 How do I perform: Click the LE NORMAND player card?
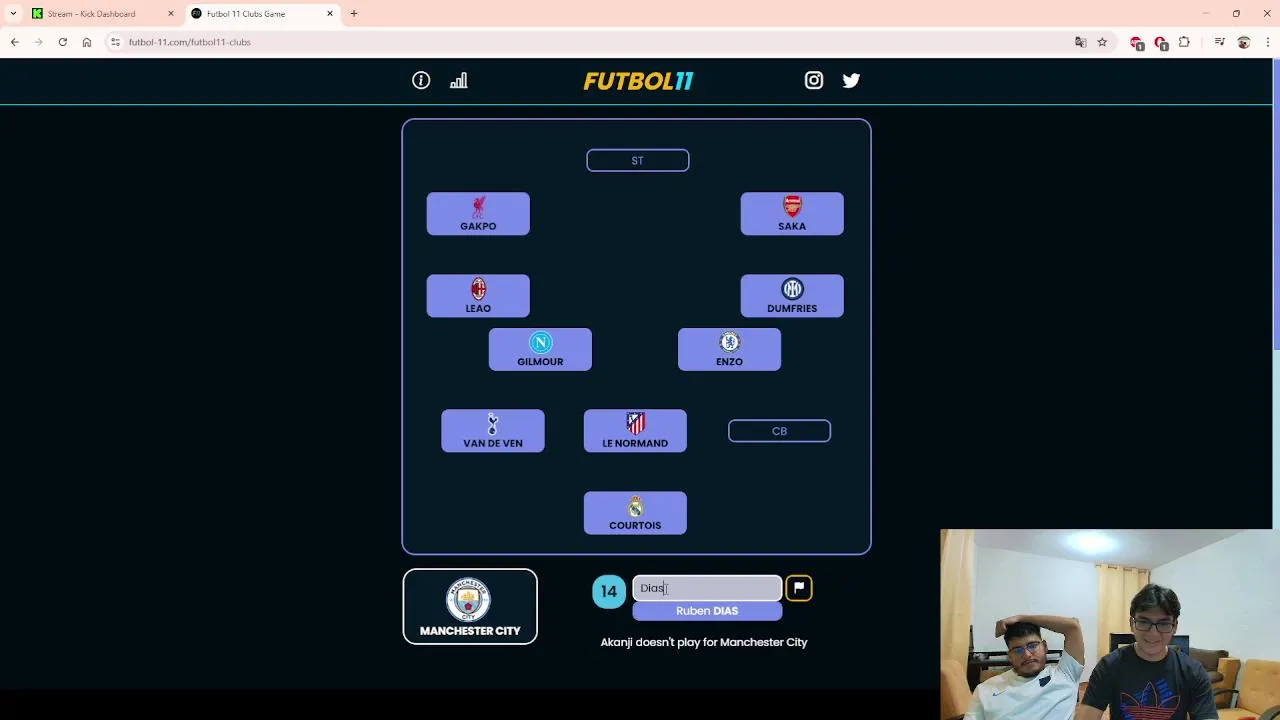coord(635,431)
